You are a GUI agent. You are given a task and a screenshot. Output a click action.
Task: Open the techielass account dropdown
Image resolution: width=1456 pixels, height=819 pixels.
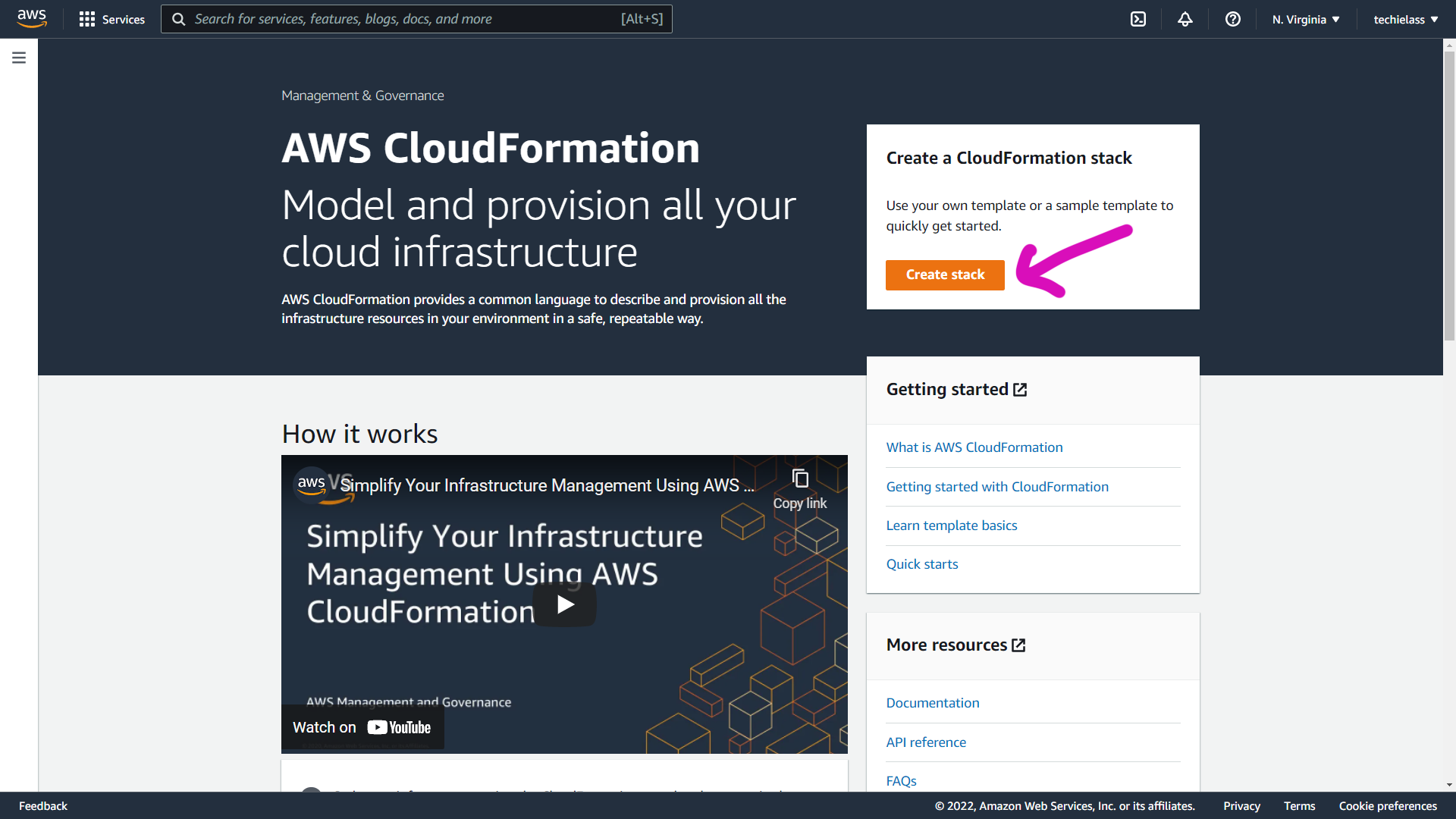pos(1404,19)
